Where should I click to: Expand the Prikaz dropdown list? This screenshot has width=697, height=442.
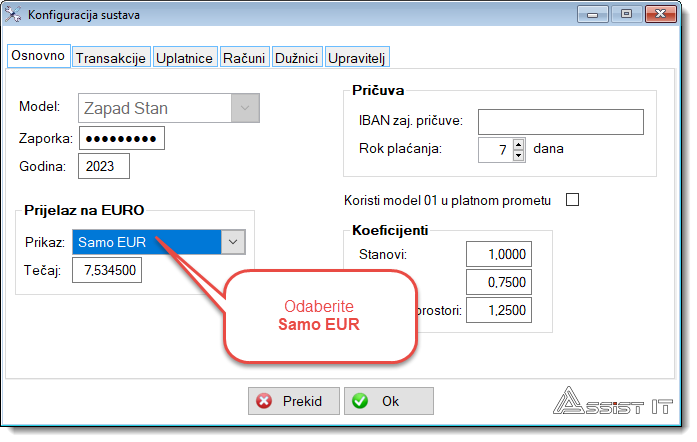click(232, 241)
